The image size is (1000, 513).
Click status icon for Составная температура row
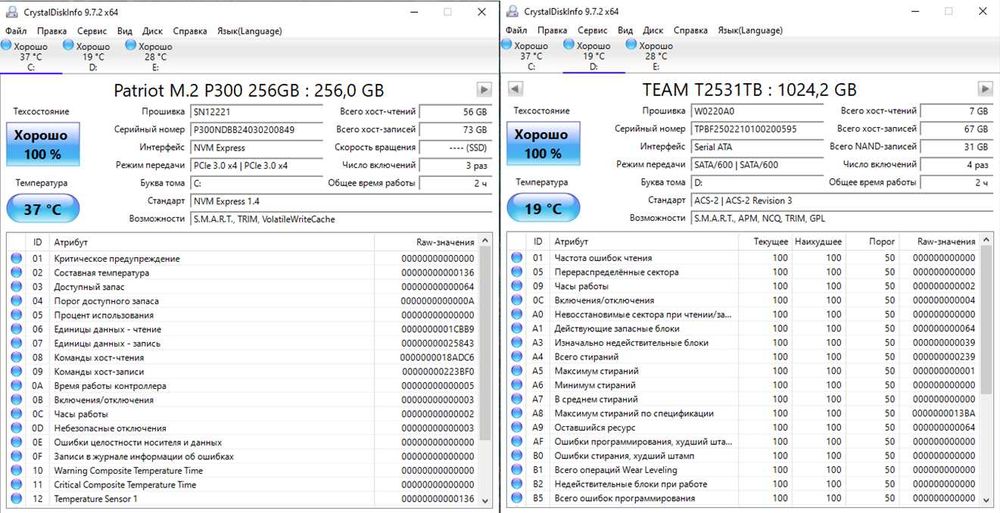pos(16,272)
